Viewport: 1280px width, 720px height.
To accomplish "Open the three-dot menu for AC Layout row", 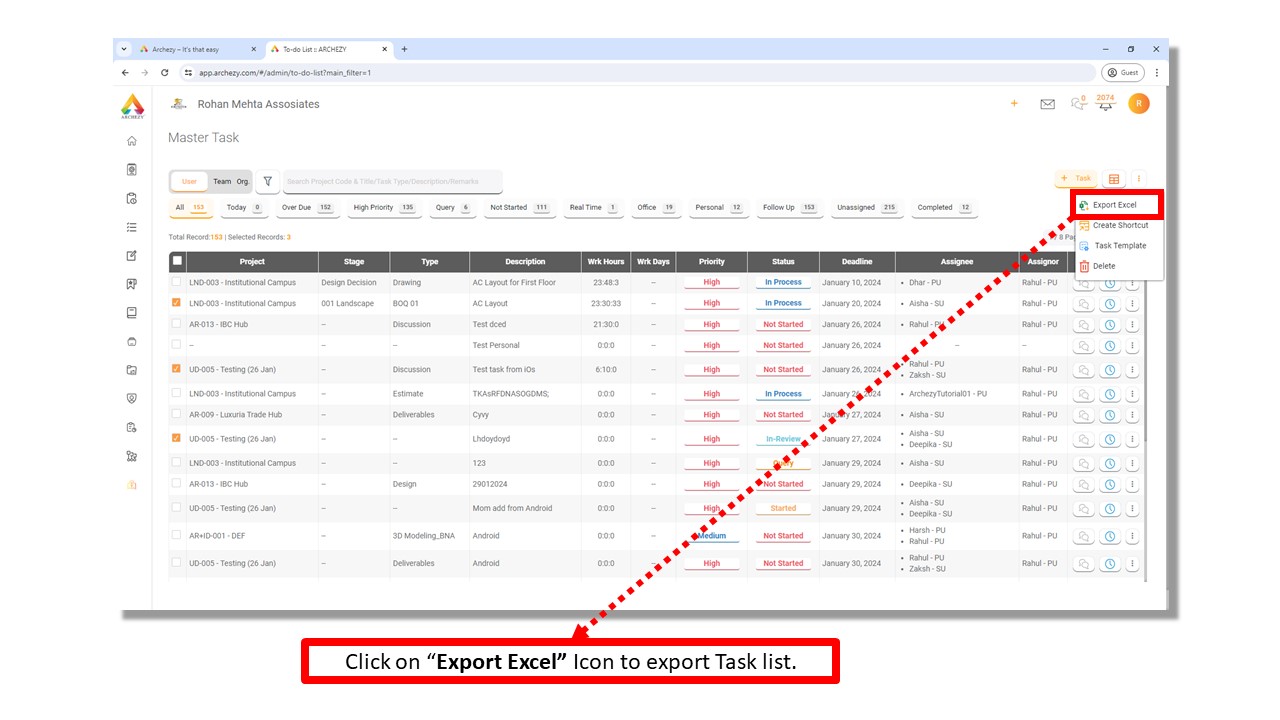I will coord(1132,303).
